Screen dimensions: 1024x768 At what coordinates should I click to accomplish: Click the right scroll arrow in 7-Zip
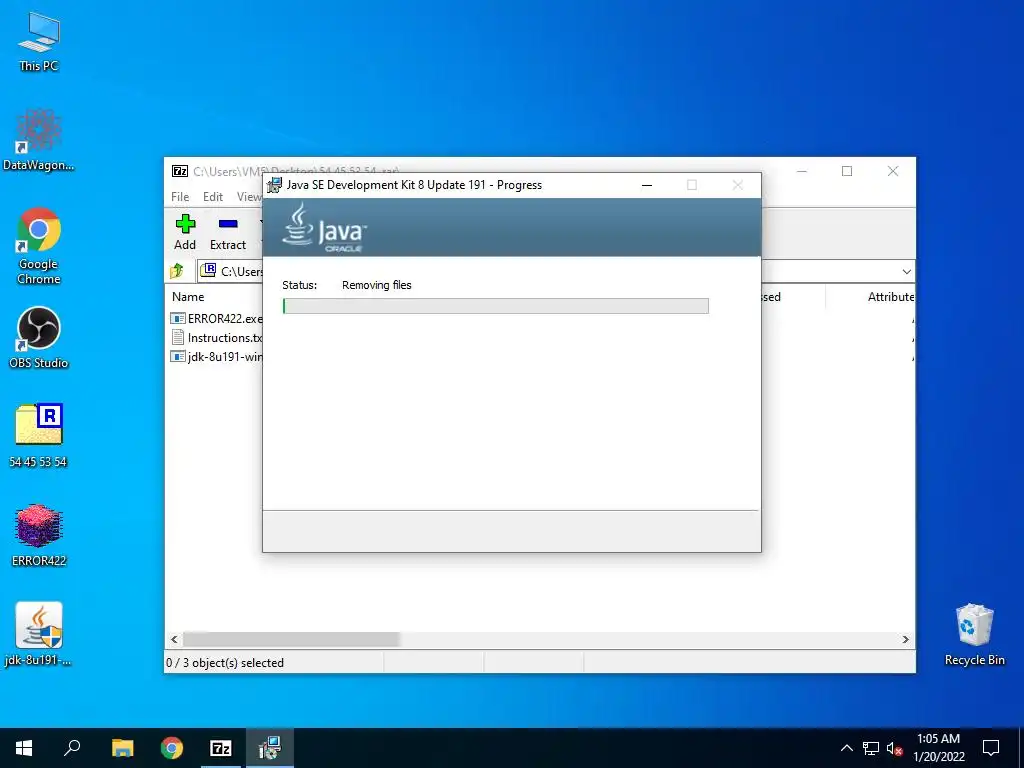tap(905, 639)
